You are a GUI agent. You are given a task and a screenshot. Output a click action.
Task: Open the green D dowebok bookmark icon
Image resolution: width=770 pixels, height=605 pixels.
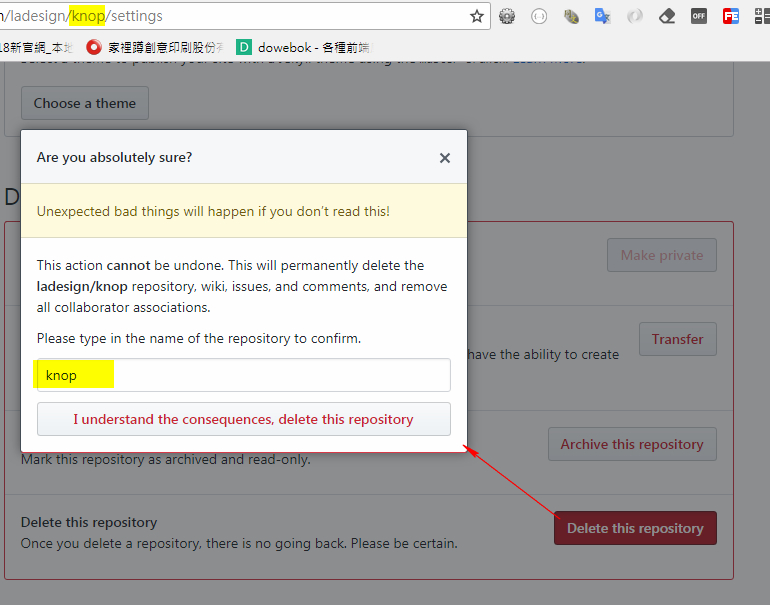[244, 47]
